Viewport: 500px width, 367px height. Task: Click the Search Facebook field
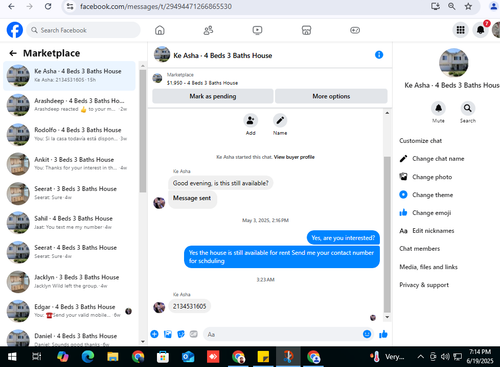[83, 30]
